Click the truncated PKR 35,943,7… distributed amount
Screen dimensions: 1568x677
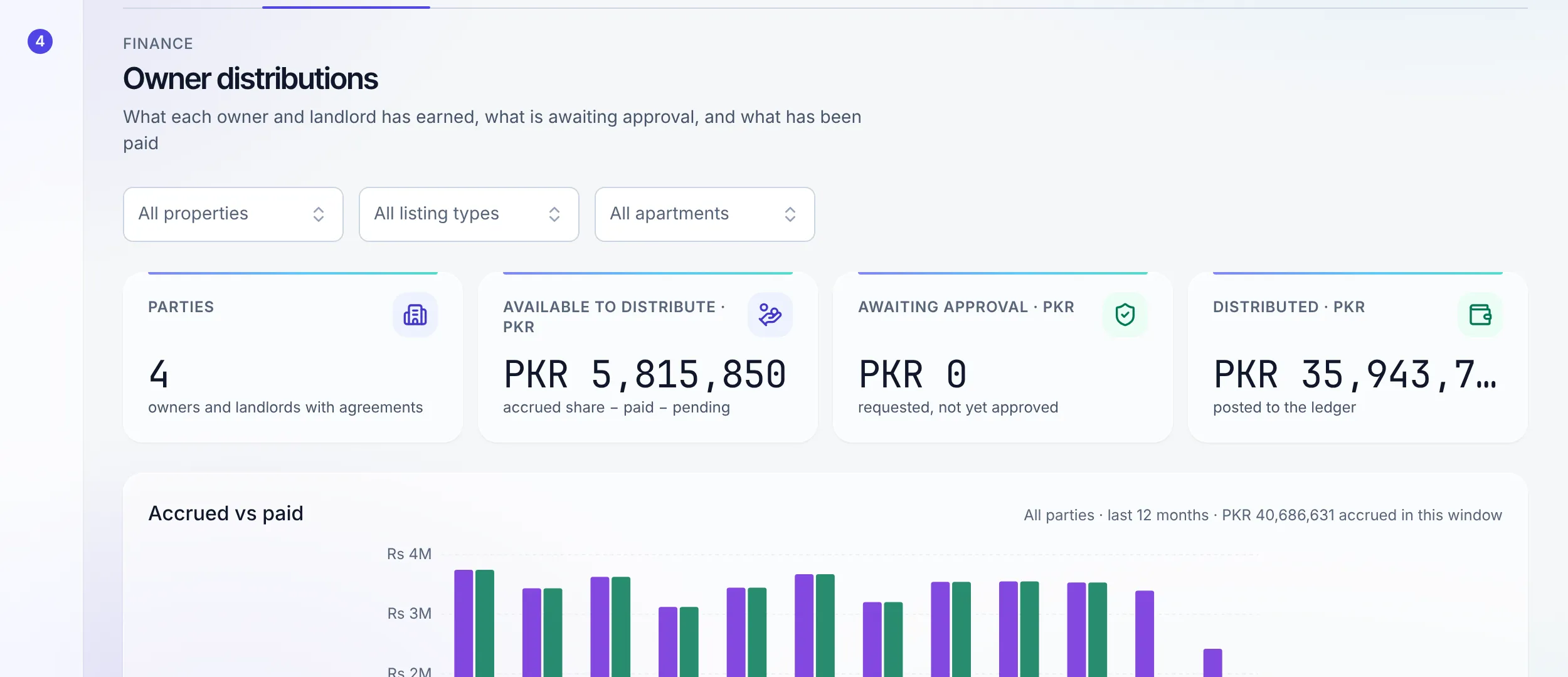pos(1355,375)
